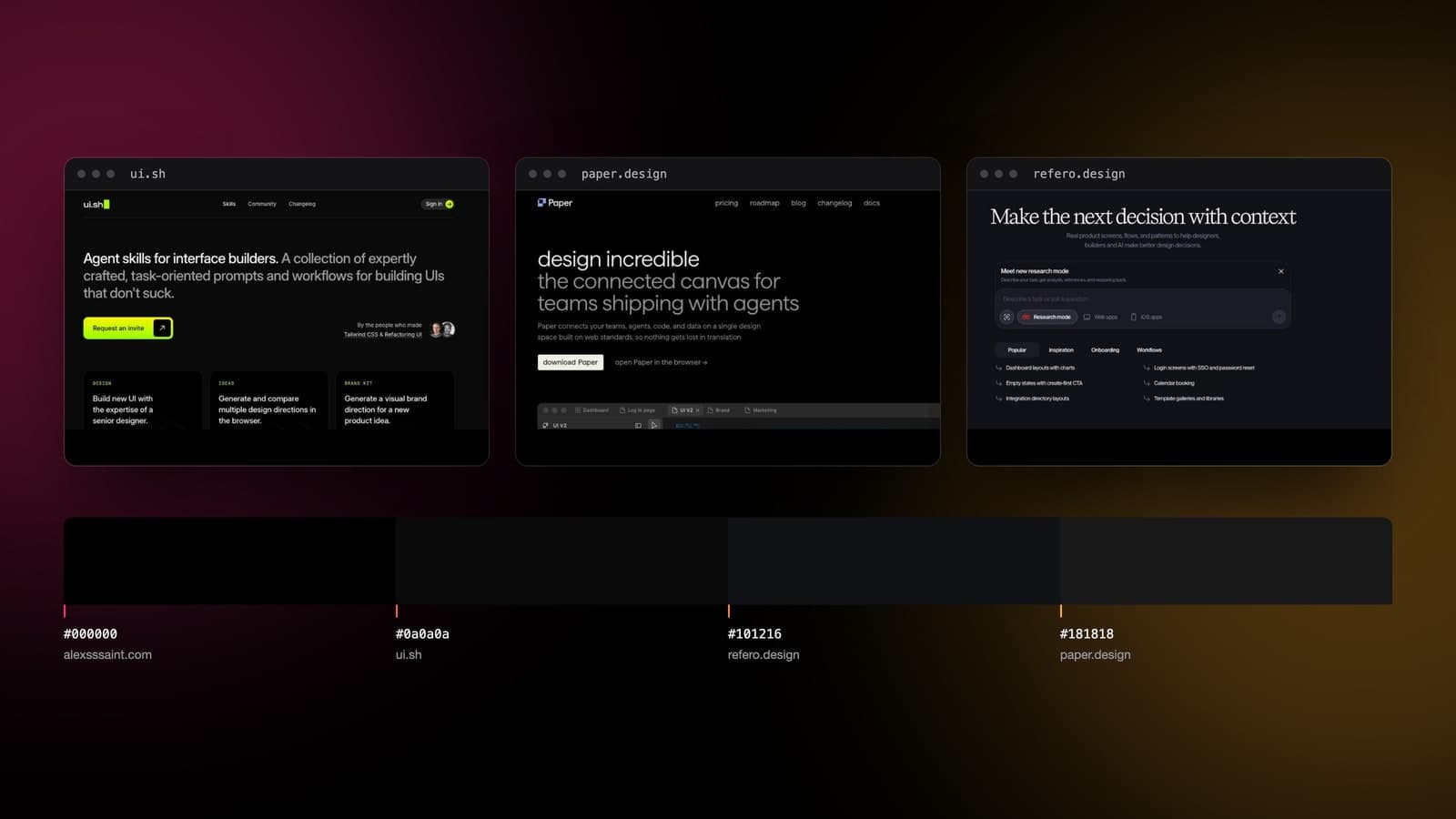The height and width of the screenshot is (819, 1456).
Task: Click the #181818 hex label
Action: click(x=1087, y=634)
